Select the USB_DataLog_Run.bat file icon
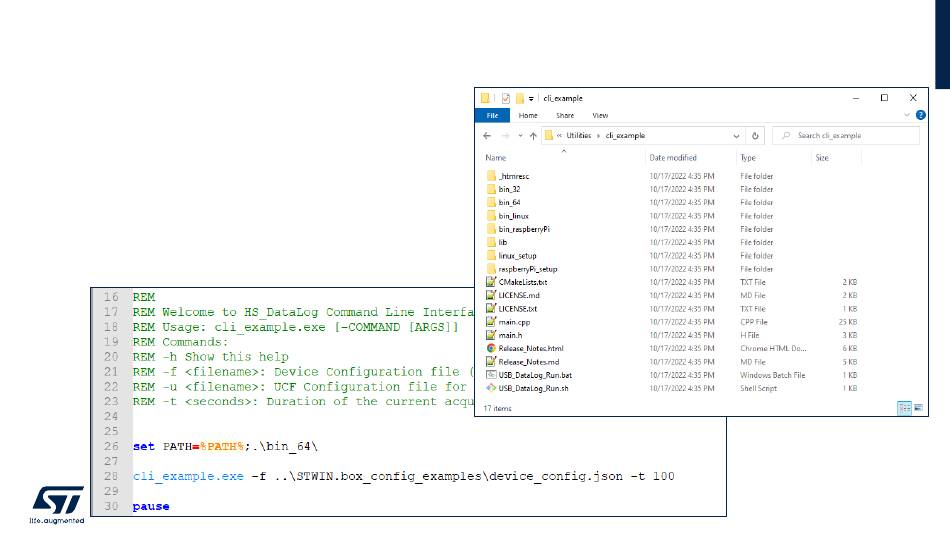The width and height of the screenshot is (950, 534). (491, 375)
